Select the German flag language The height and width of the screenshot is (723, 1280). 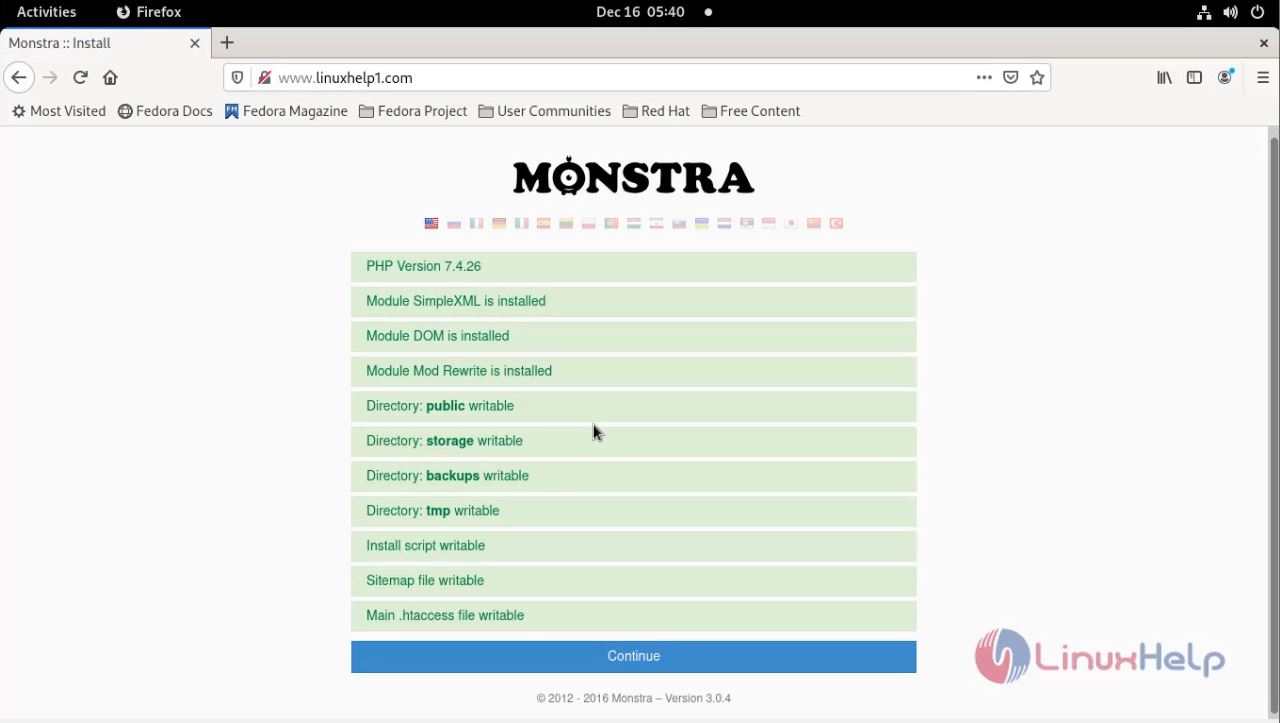(499, 223)
